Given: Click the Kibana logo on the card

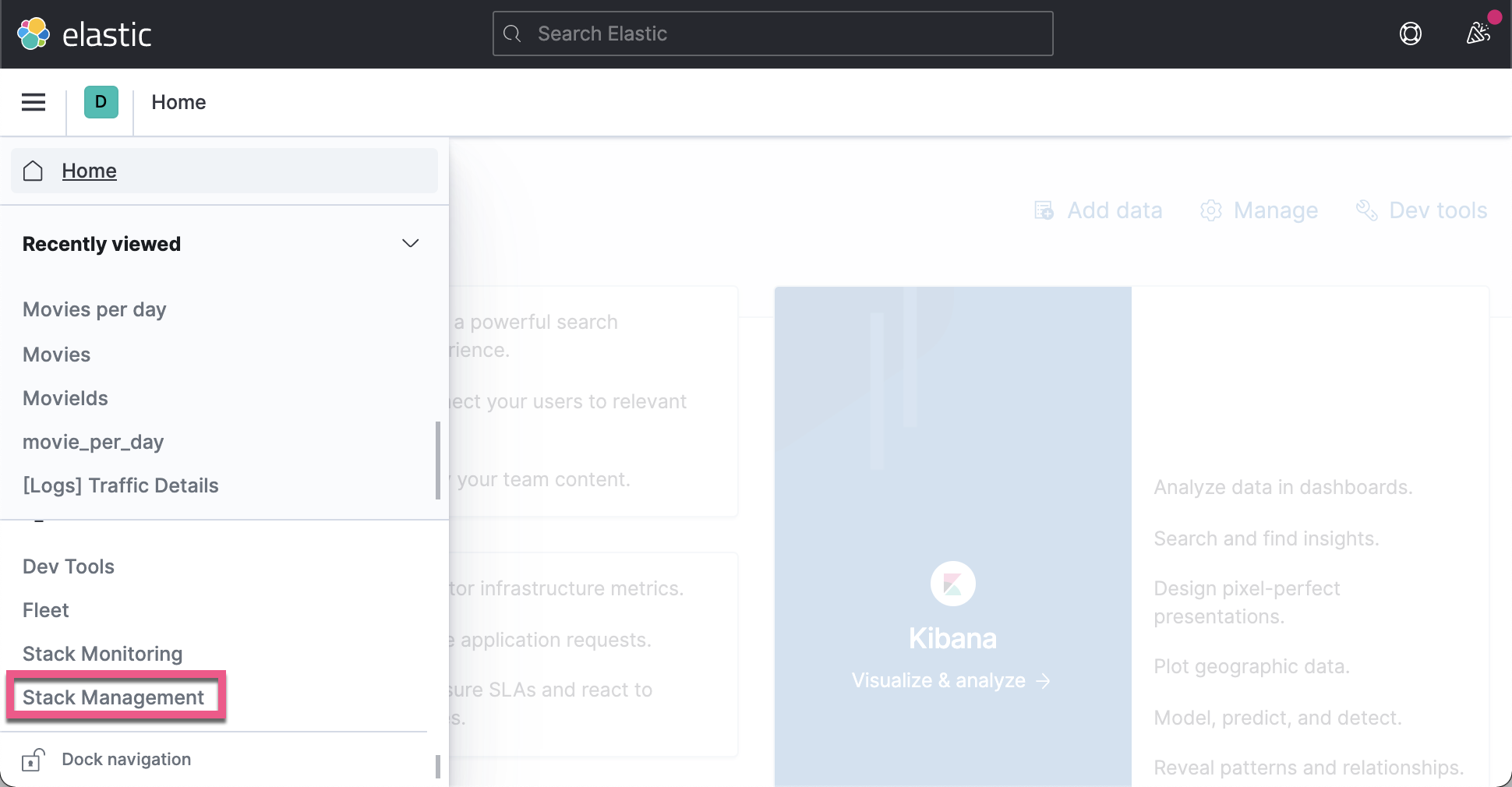Looking at the screenshot, I should pyautogui.click(x=952, y=583).
